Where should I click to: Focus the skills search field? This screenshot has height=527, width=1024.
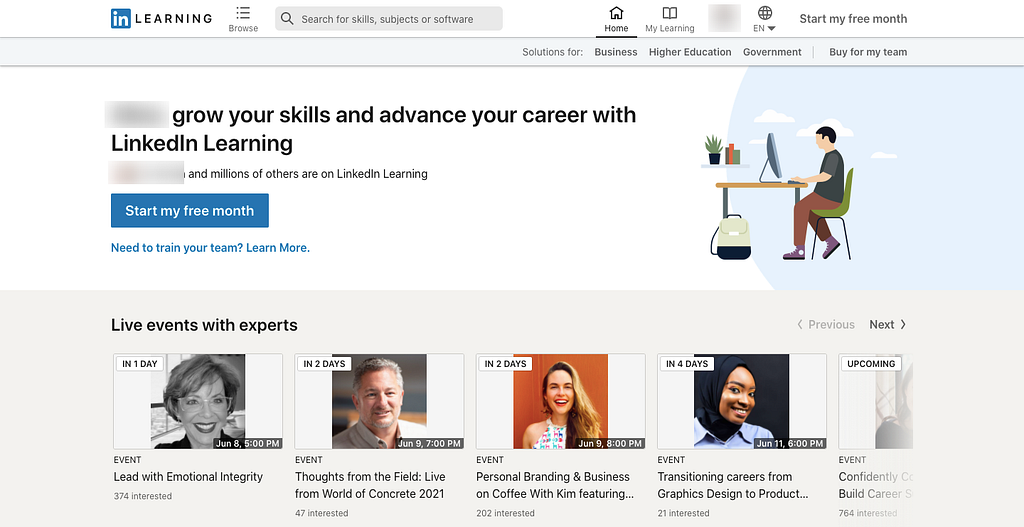click(389, 19)
